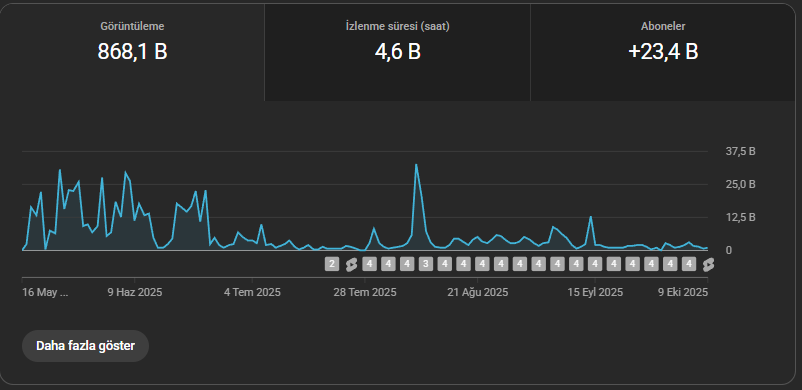Screen dimensions: 802x390
Task: Click the 868,1 B views value
Action: [x=132, y=52]
